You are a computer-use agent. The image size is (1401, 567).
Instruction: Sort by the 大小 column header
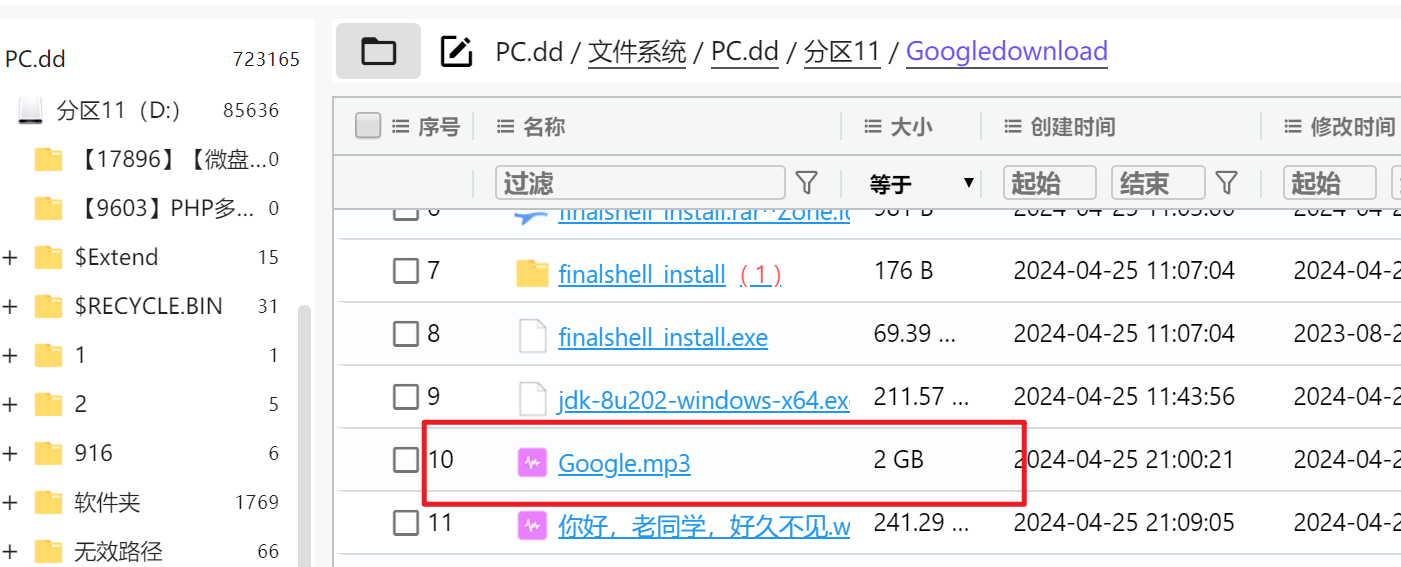coord(910,127)
